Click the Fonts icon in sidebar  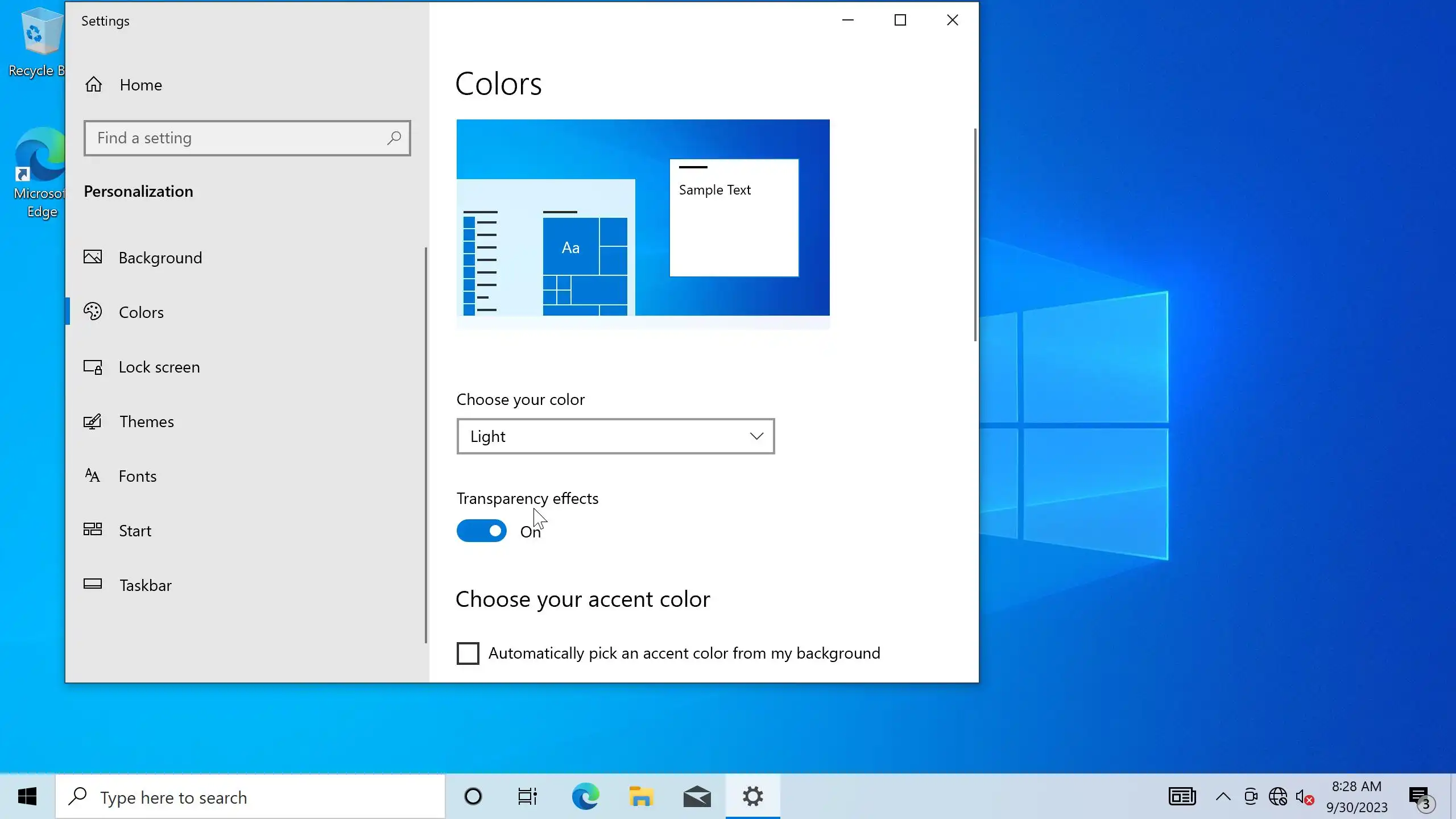point(93,475)
